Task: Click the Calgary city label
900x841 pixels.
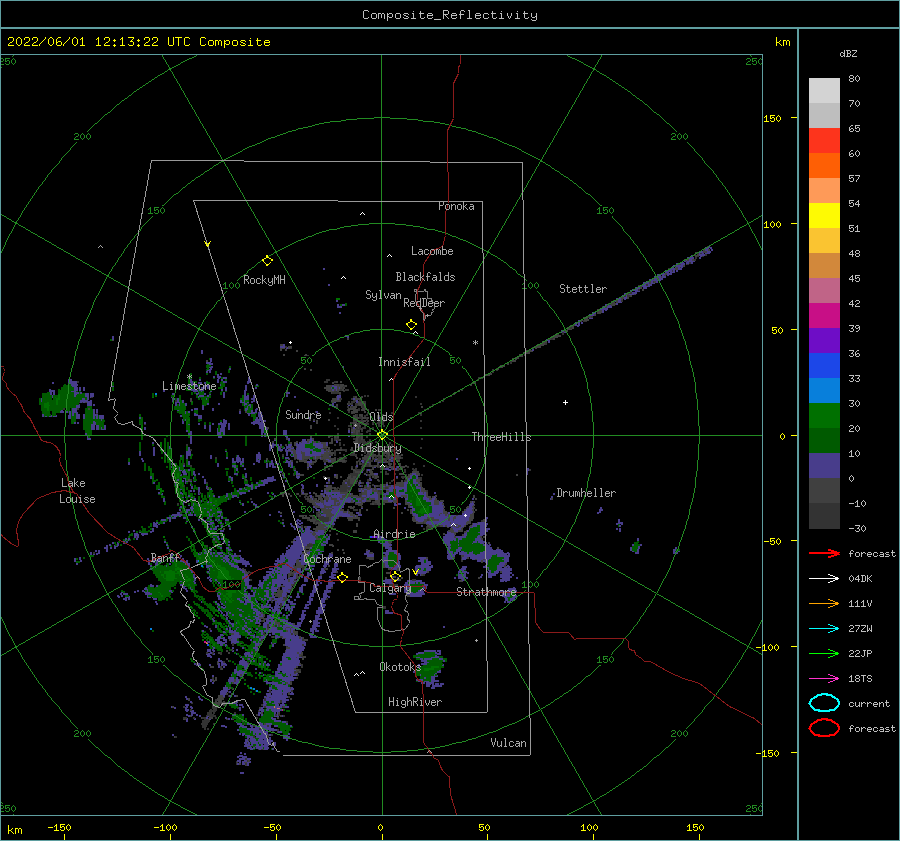Action: [x=390, y=588]
